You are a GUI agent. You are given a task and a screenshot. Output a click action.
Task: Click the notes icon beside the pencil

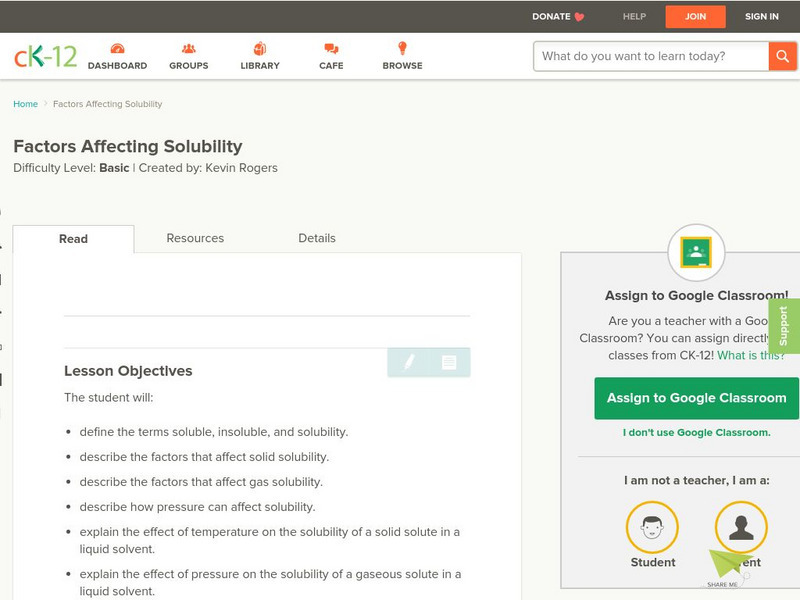coord(449,362)
